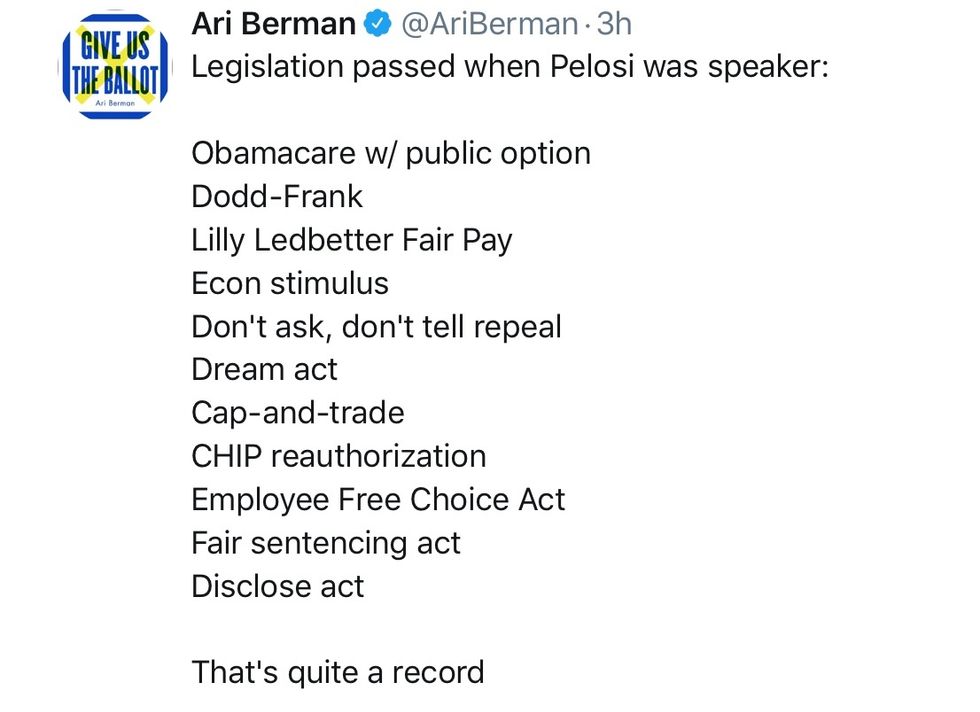The width and height of the screenshot is (980, 712).
Task: Click the 'Econ stimulus' text line
Action: pyautogui.click(x=290, y=283)
